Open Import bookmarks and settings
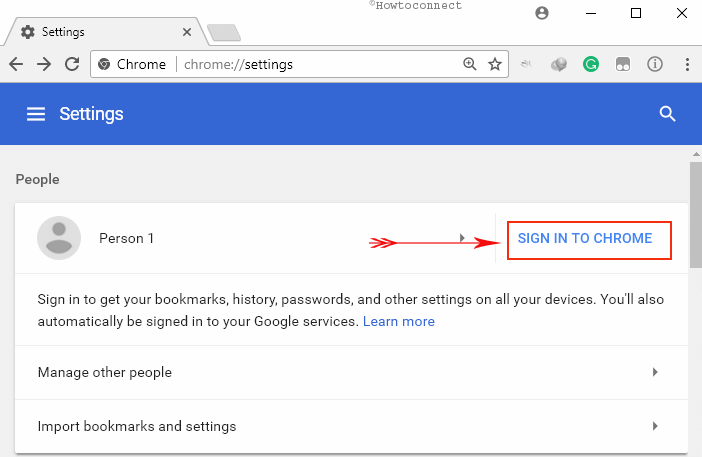 tap(351, 426)
